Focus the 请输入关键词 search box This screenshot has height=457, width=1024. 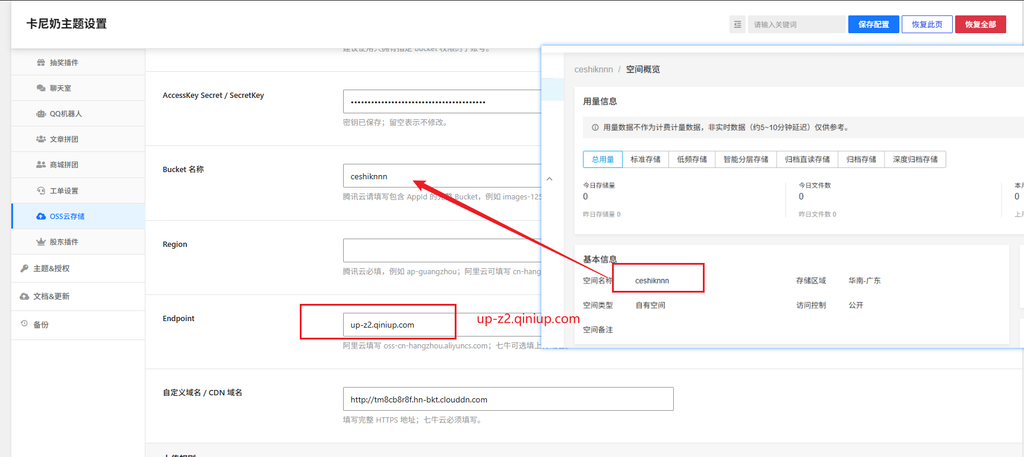797,25
